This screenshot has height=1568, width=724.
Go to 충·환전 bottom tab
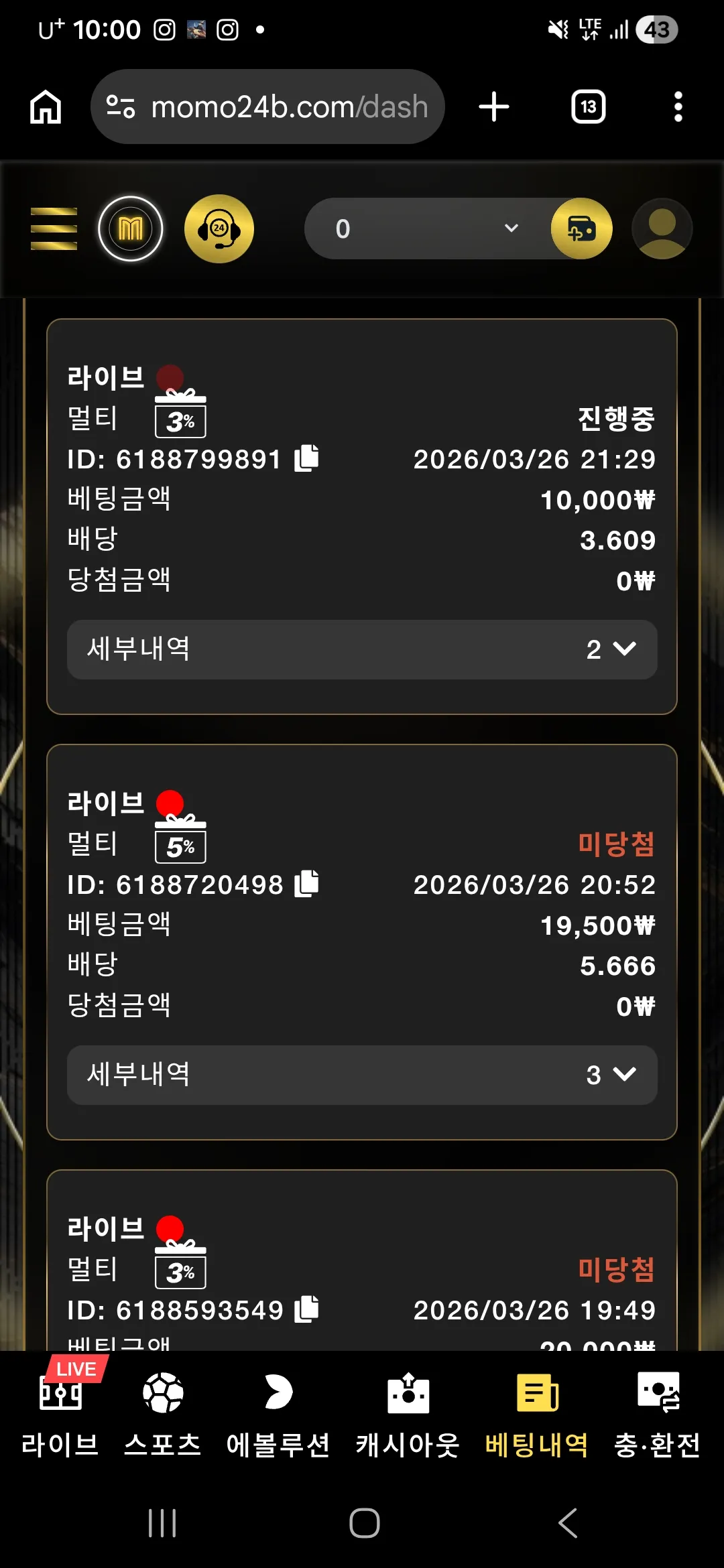[658, 1407]
